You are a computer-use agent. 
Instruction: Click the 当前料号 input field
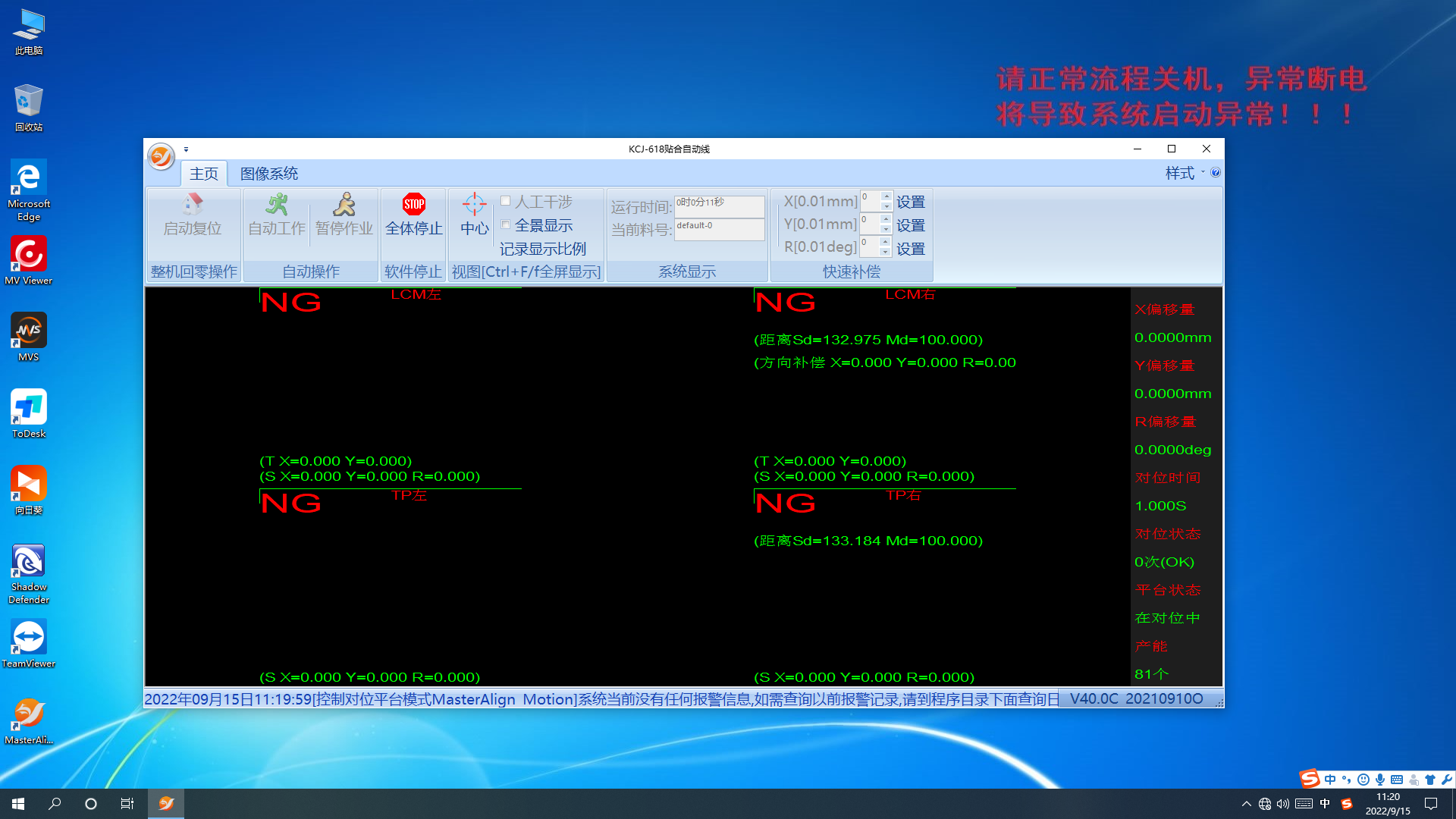coord(719,229)
